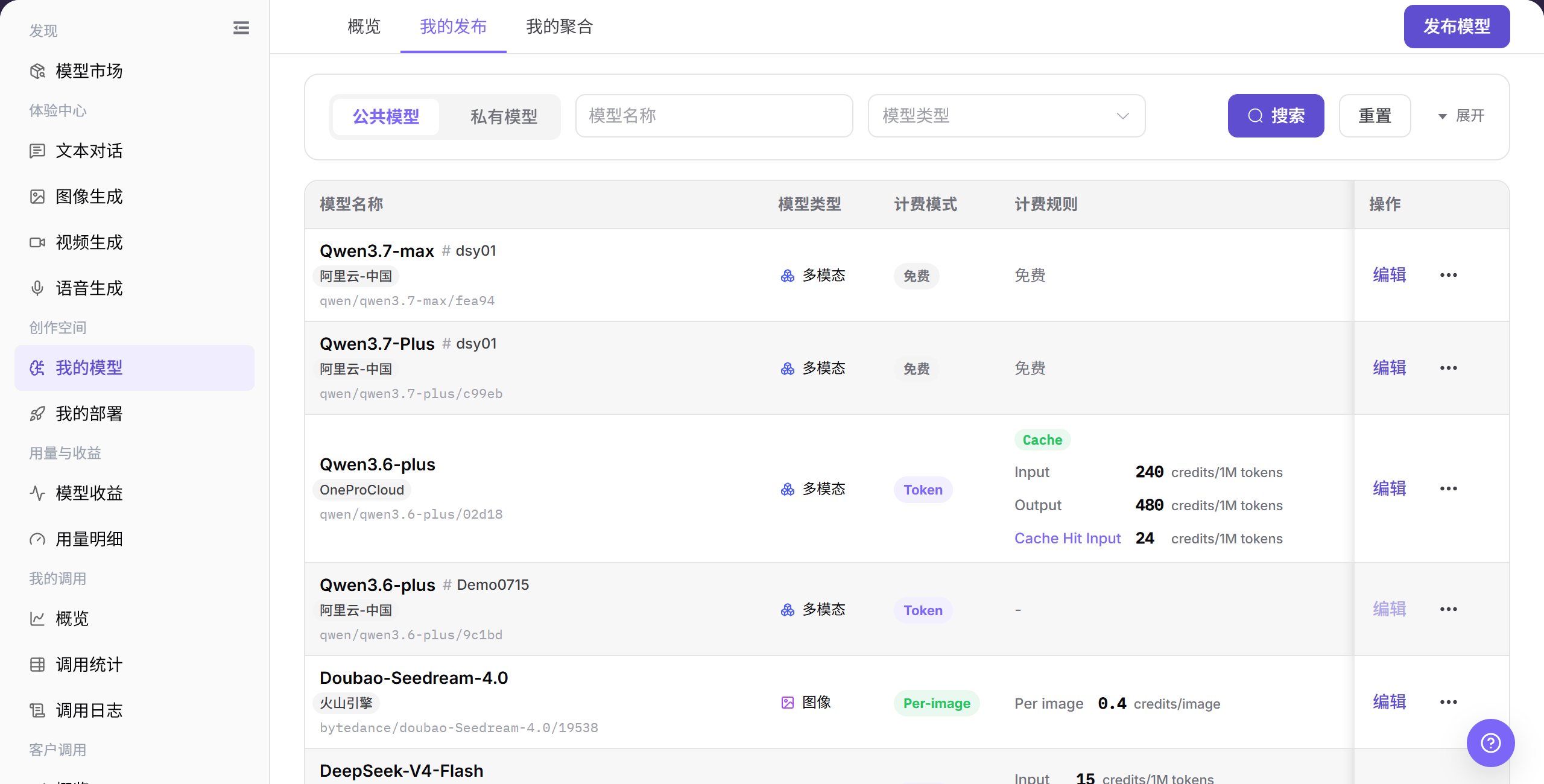The image size is (1544, 784).
Task: Click the multimodal icon in Qwen3.7-max row
Action: 788,276
